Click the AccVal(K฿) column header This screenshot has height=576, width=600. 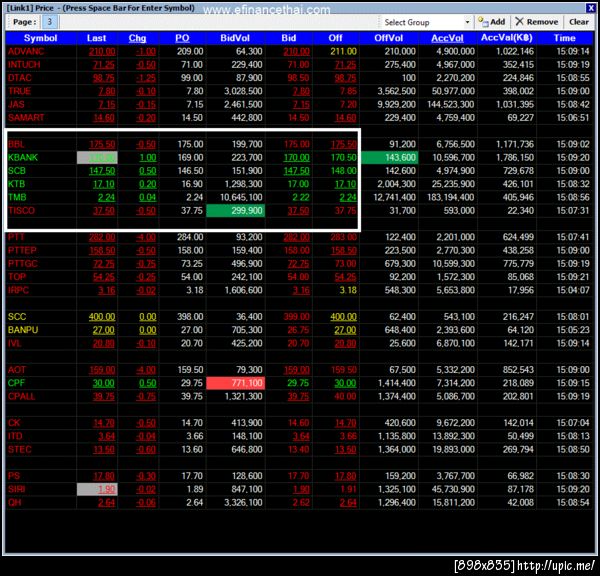tap(507, 38)
